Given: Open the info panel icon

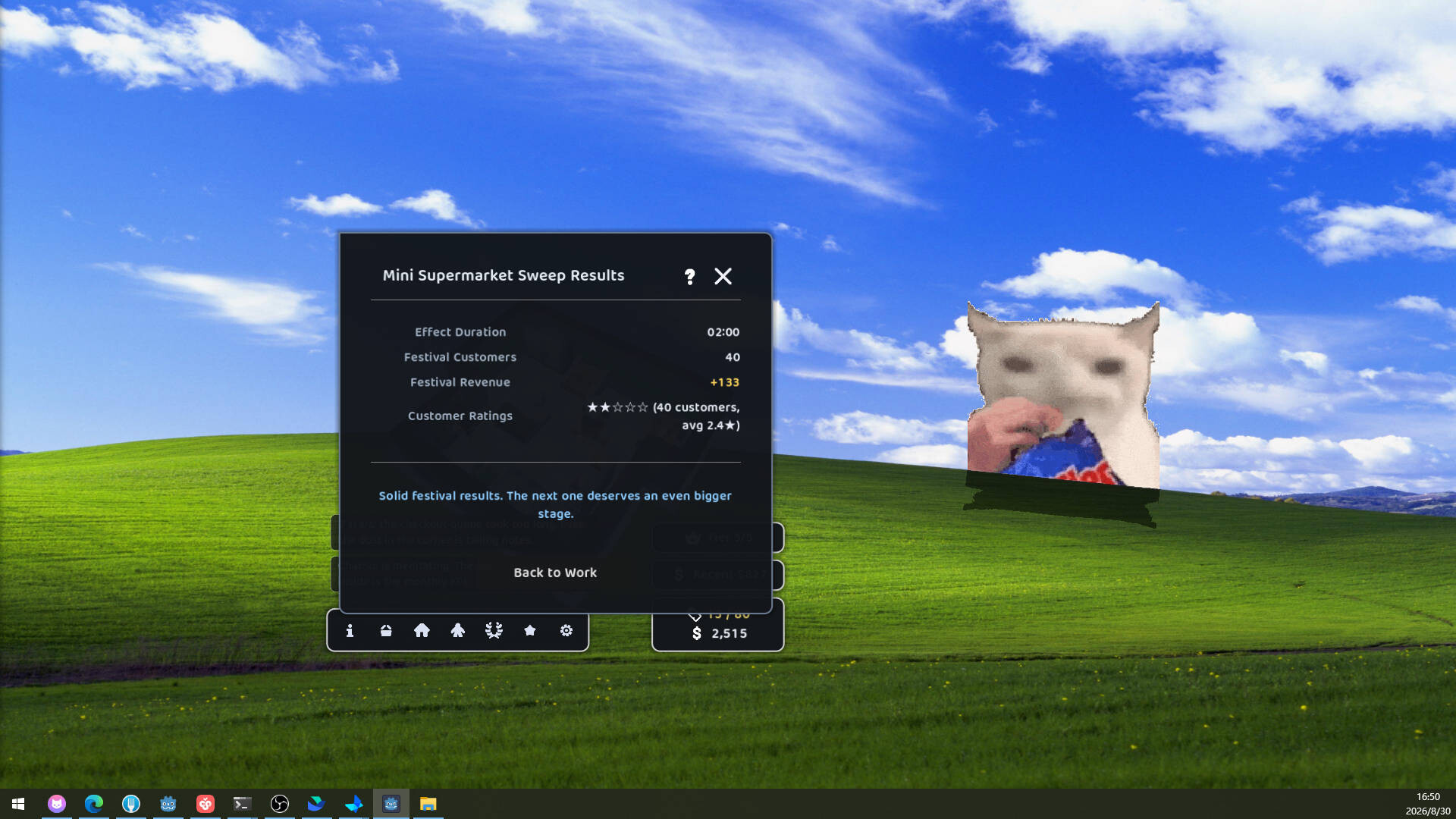Looking at the screenshot, I should [350, 630].
